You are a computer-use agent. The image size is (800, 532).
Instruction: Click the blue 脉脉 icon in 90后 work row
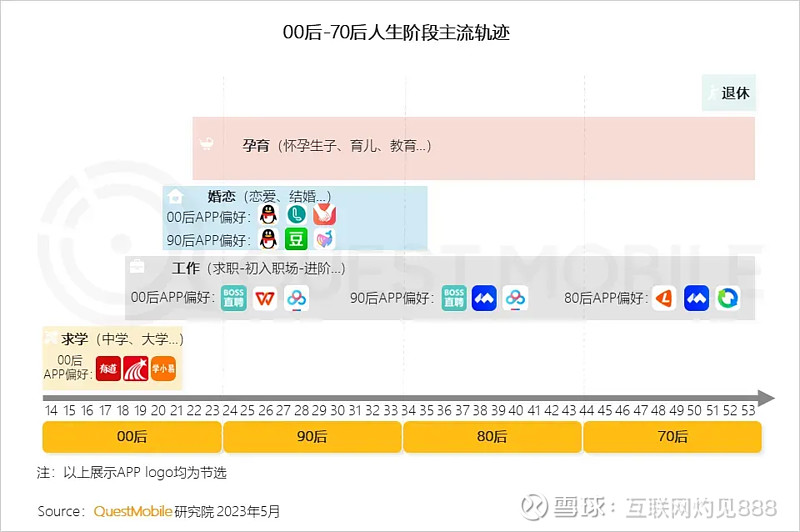coord(484,298)
